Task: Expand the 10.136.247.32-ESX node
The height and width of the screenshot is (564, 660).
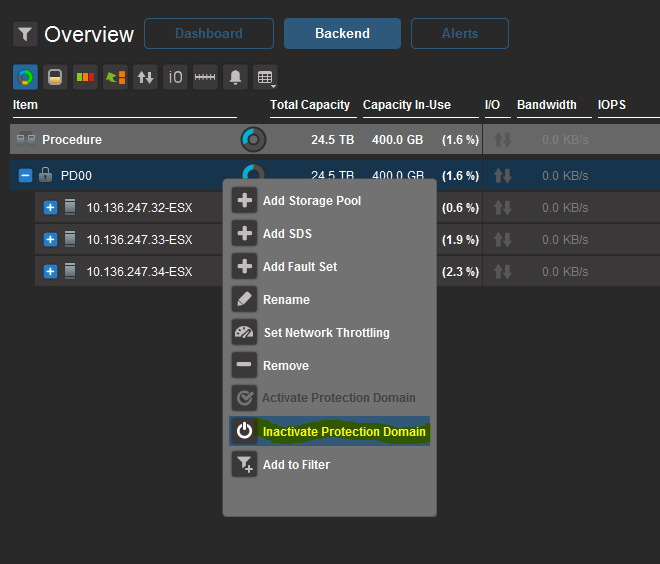Action: (51, 208)
